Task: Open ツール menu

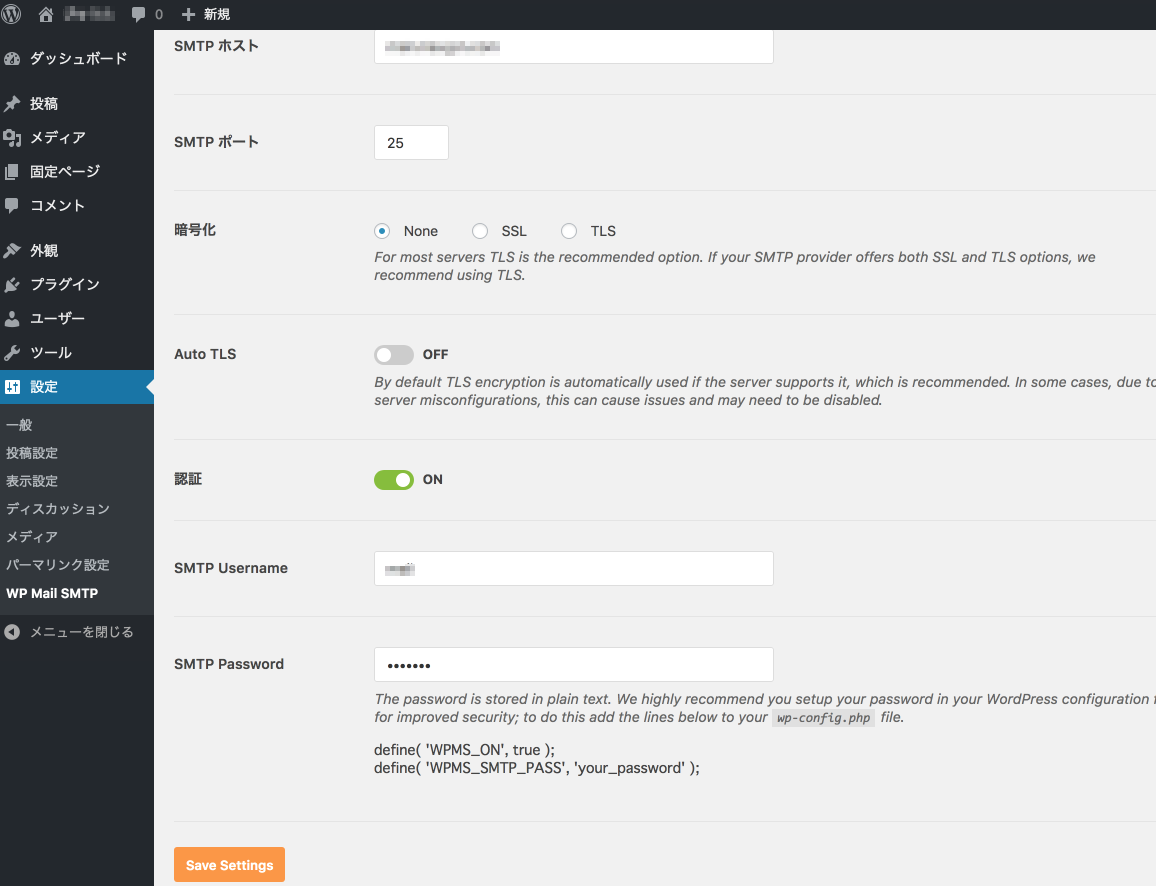Action: click(x=77, y=352)
